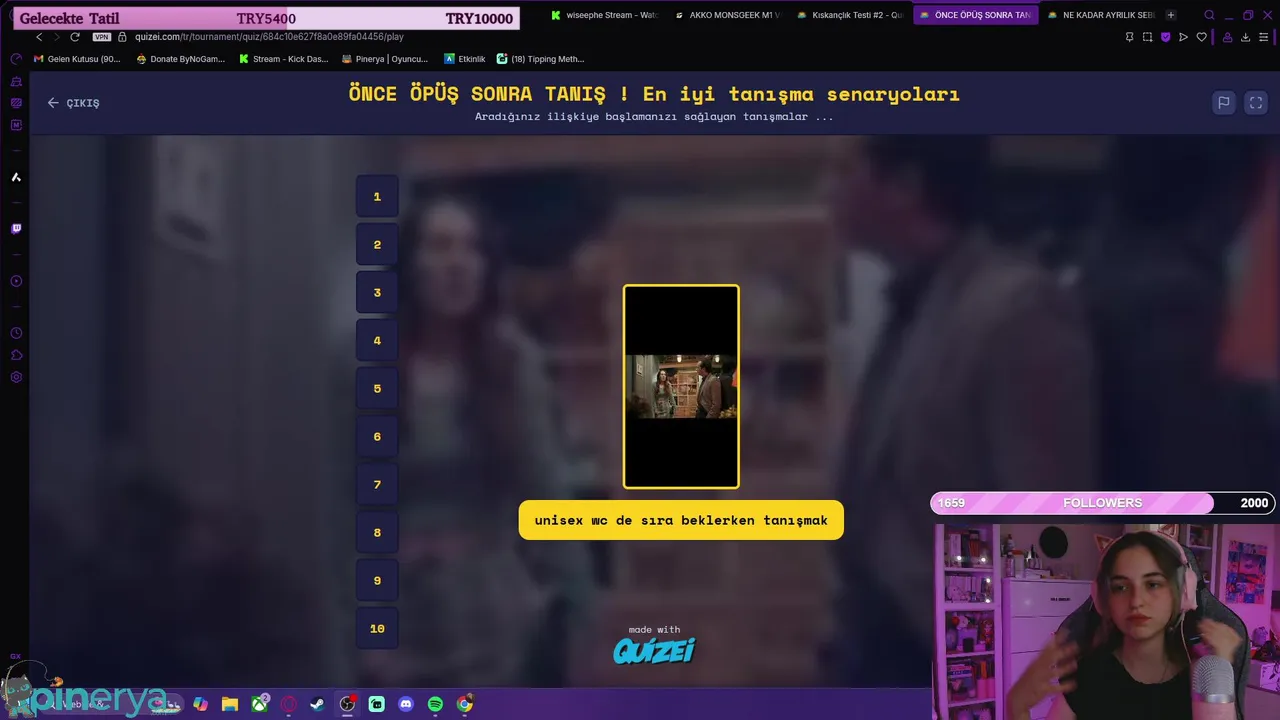This screenshot has height=720, width=1280.
Task: Open the browser downloads icon
Action: tap(1245, 37)
